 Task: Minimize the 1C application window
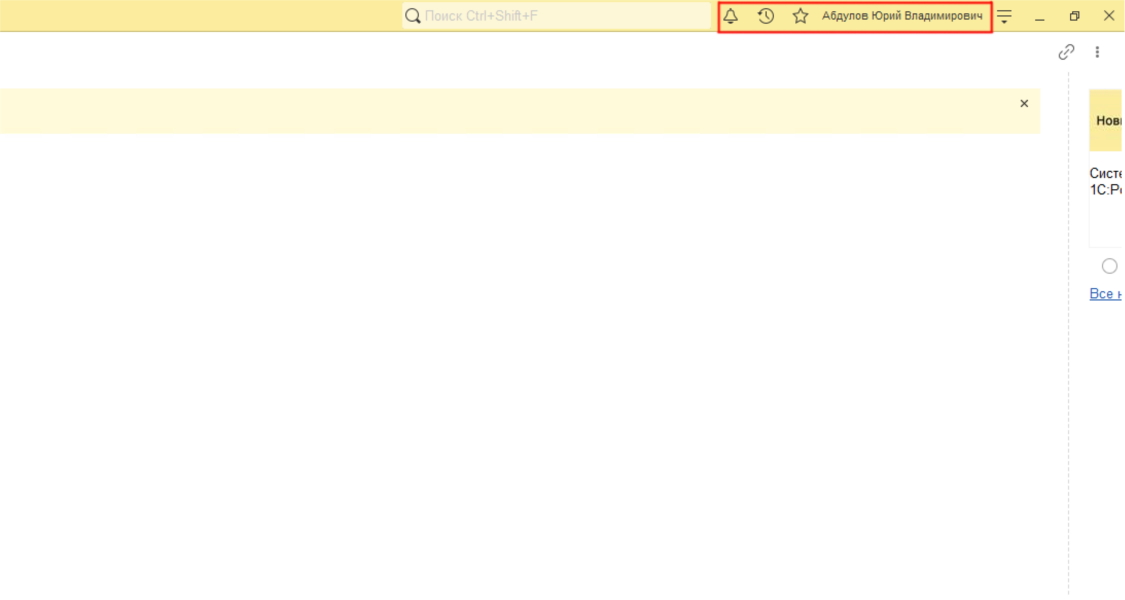(x=1040, y=17)
